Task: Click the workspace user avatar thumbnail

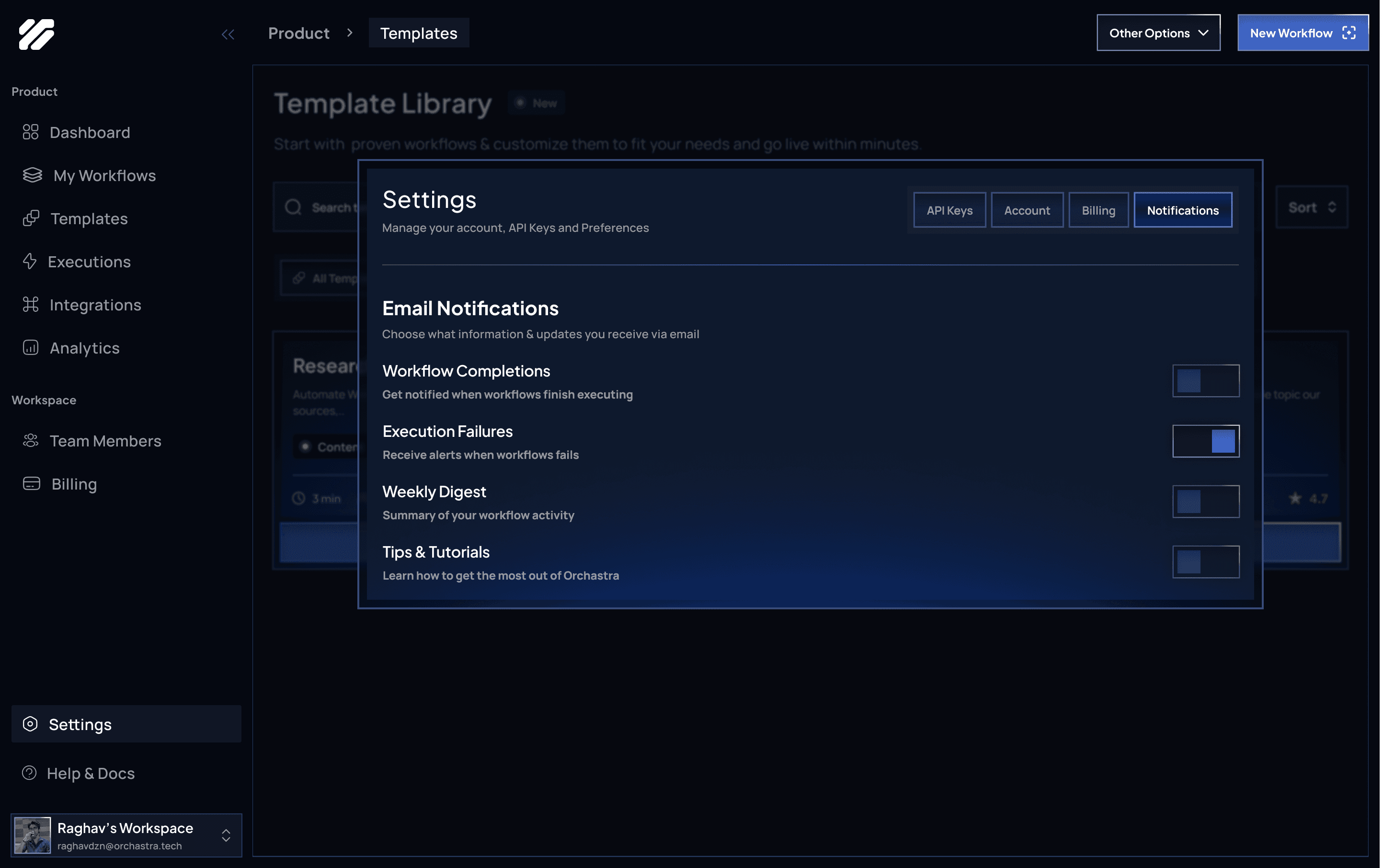Action: [33, 835]
